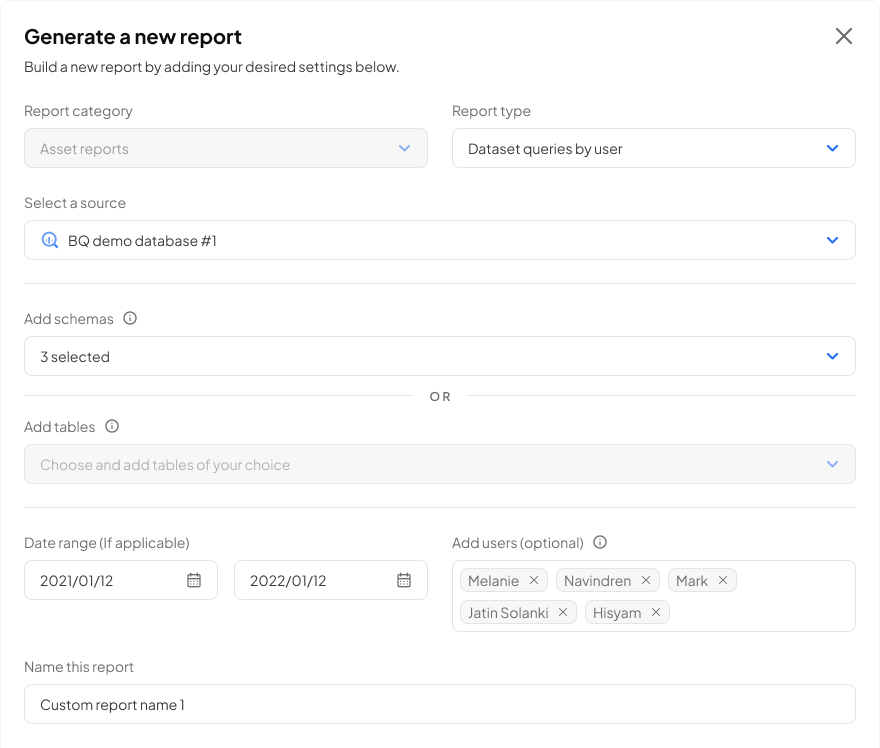Viewport: 880px width, 748px height.
Task: Click the info icon beside Add tables
Action: (x=112, y=427)
